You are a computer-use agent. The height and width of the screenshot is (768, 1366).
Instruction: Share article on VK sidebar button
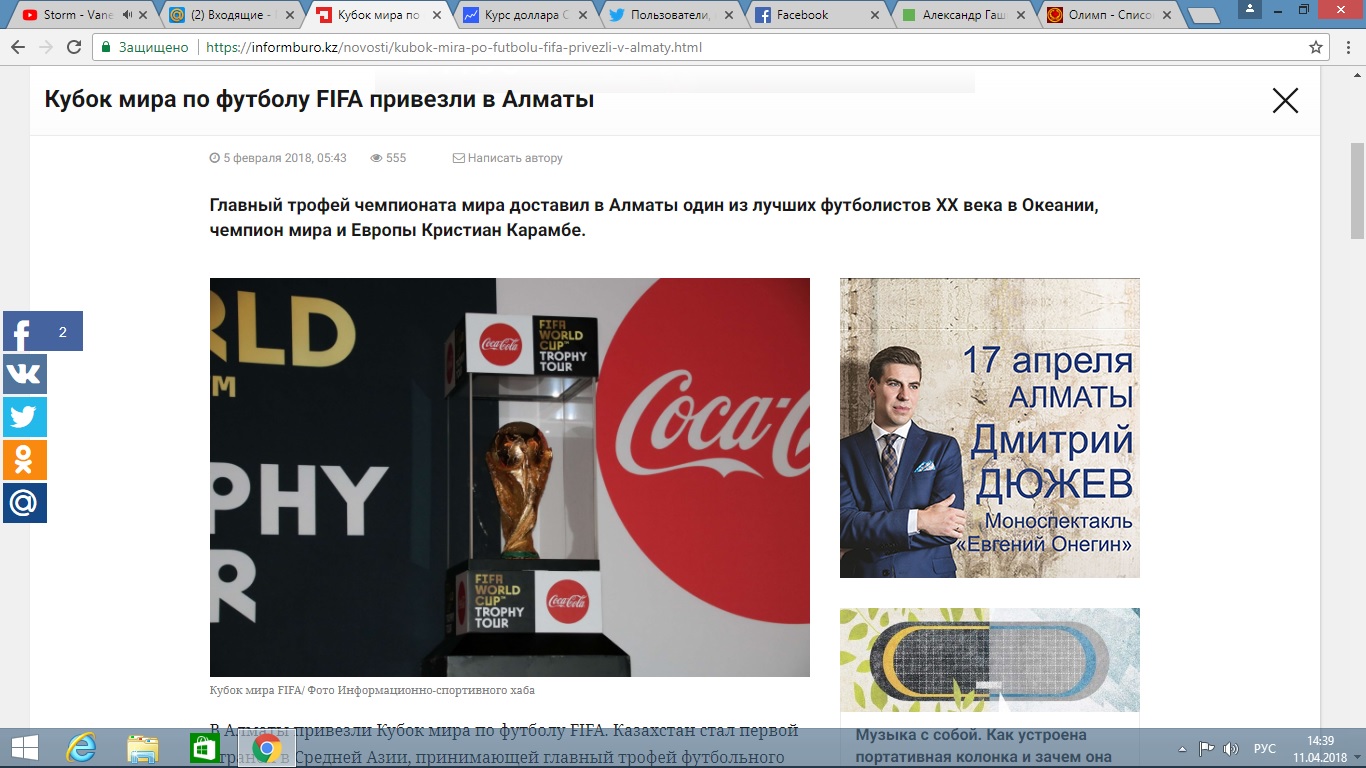(25, 374)
